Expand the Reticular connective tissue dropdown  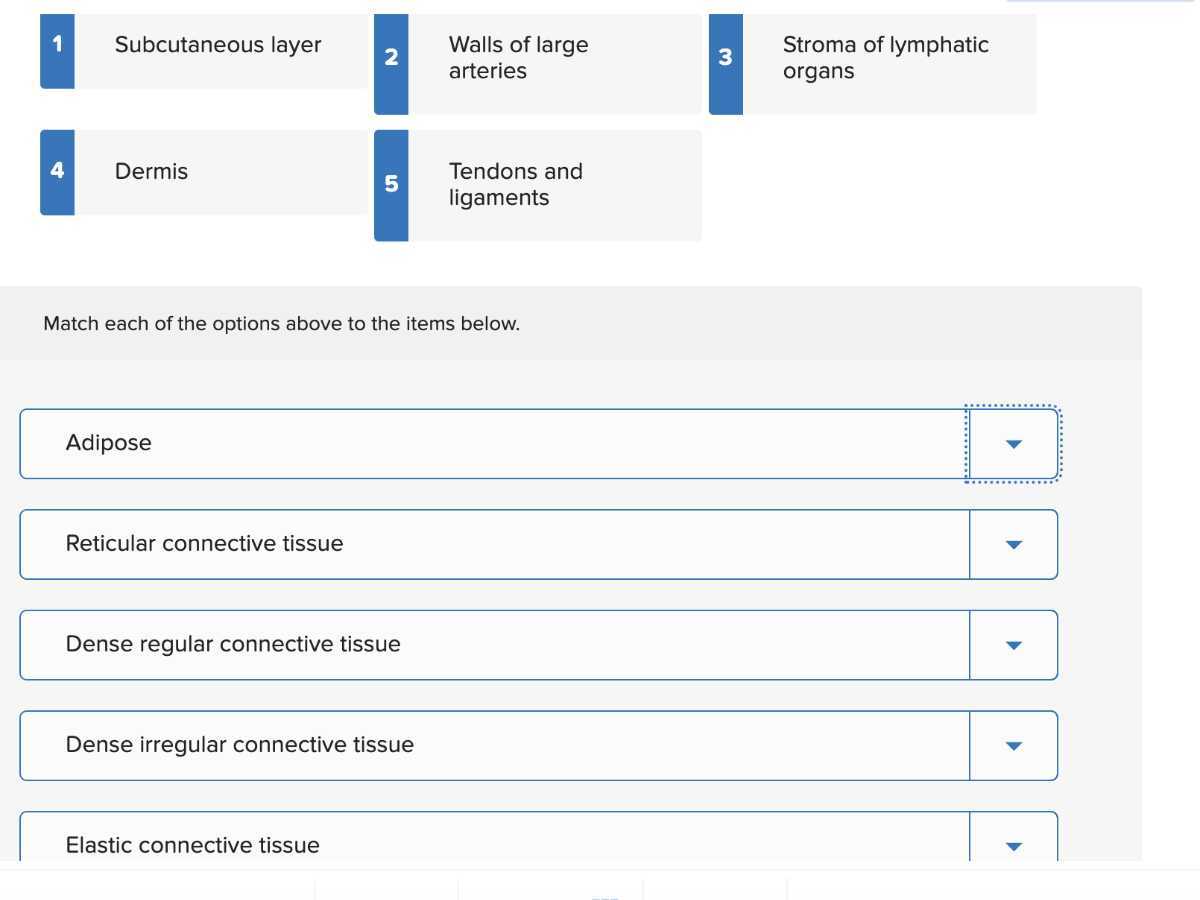(1013, 545)
